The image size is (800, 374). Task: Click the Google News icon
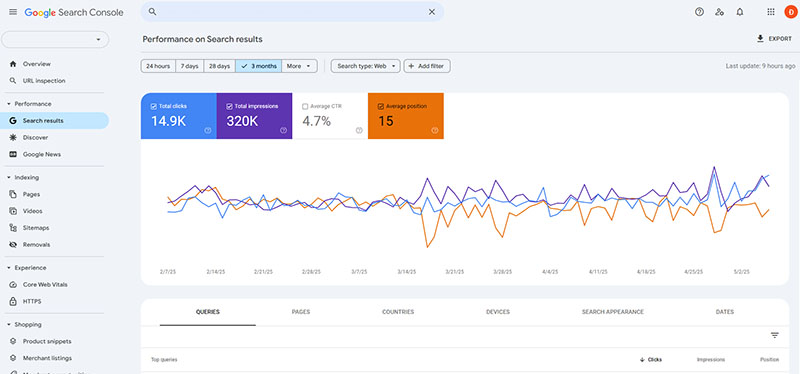point(13,154)
